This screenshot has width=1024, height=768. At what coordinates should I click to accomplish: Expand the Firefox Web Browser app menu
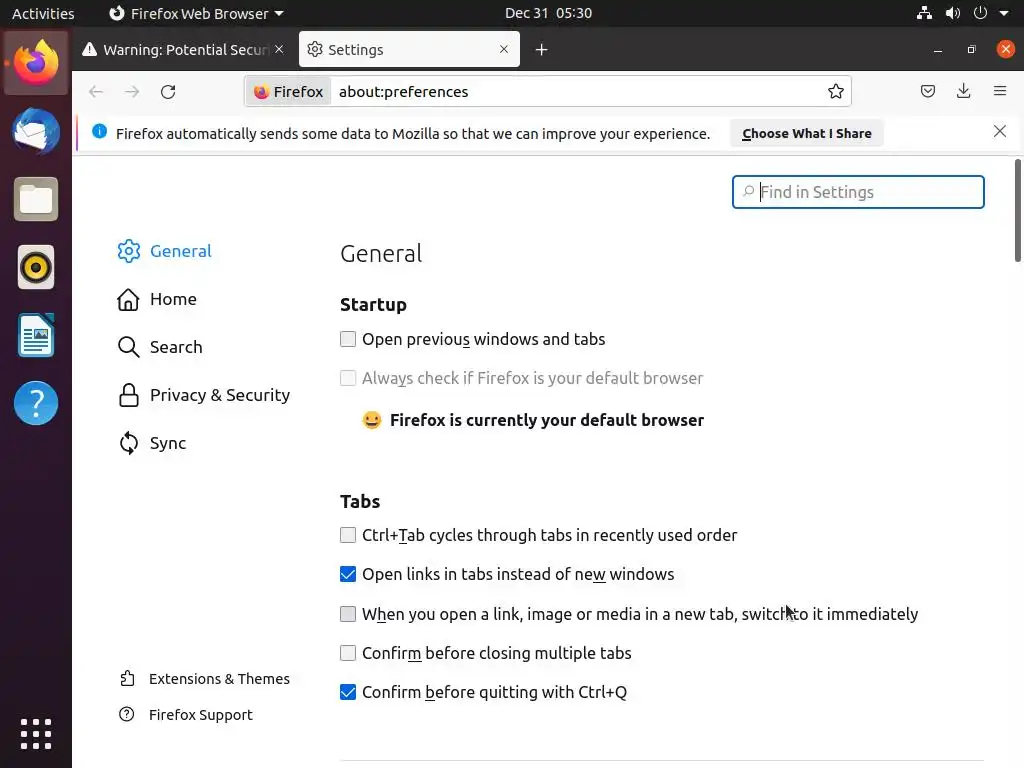(x=196, y=14)
